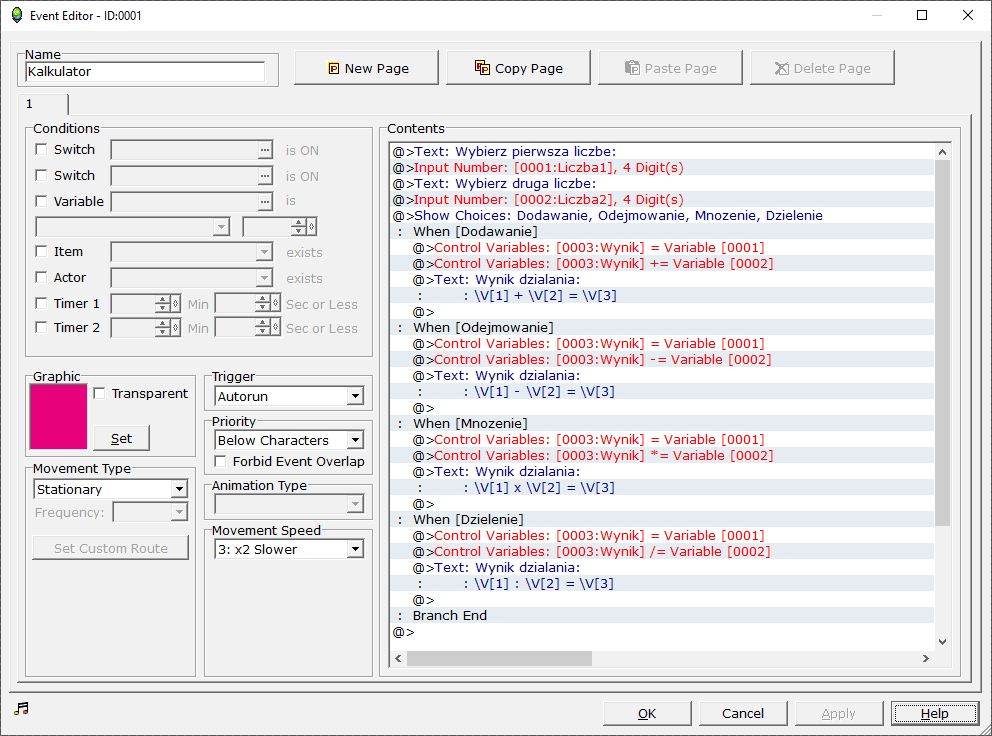Screen dimensions: 992x736
Task: Enable the first Switch condition checkbox
Action: 42,149
